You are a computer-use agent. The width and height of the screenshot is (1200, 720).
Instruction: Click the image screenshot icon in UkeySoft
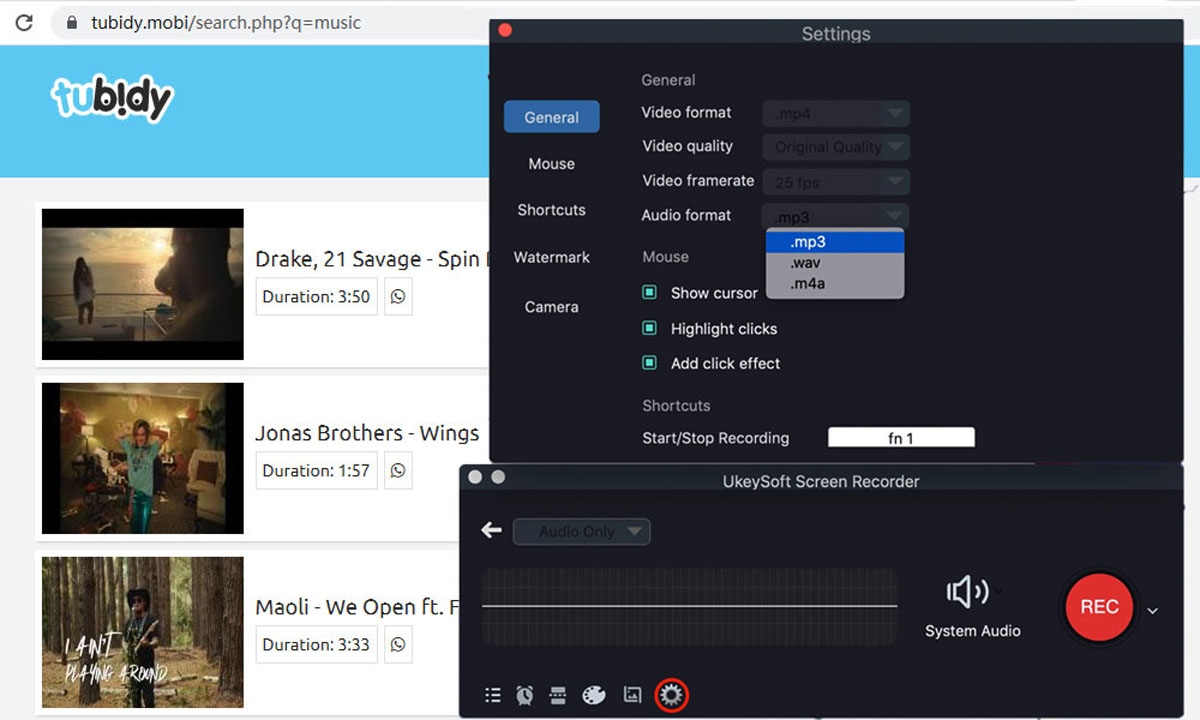tap(632, 694)
